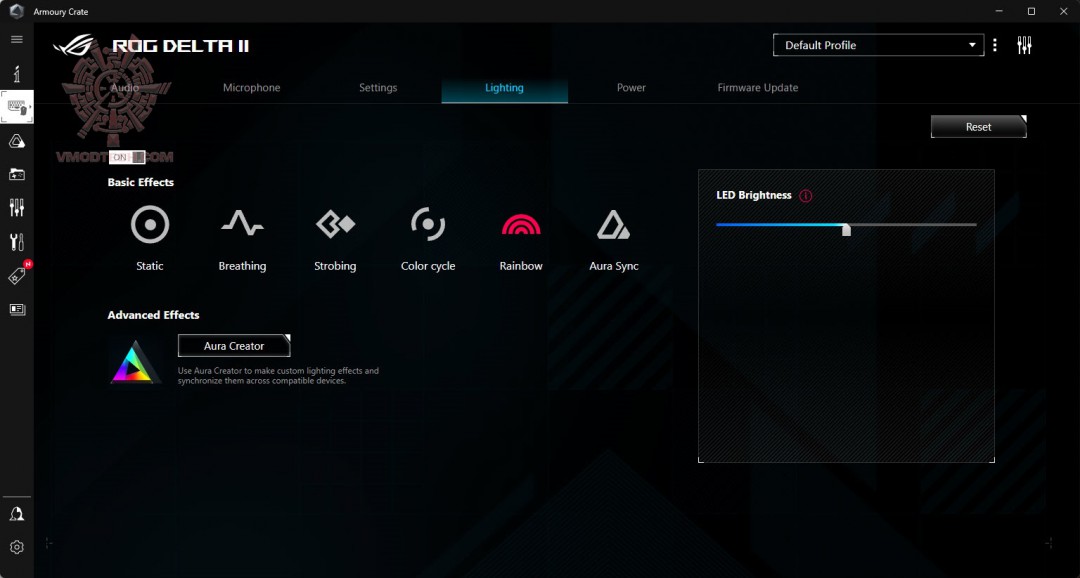Image resolution: width=1080 pixels, height=578 pixels.
Task: Open the News sidebar icon
Action: (17, 309)
